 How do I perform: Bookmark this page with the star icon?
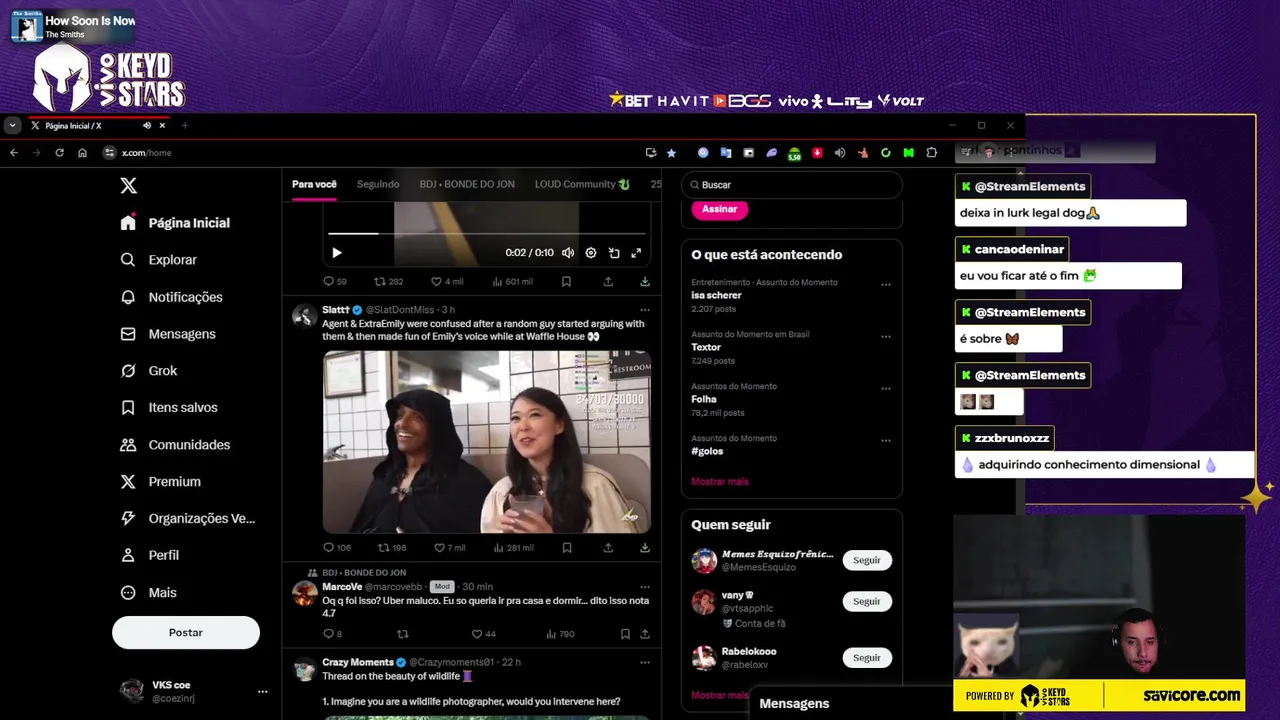[x=671, y=153]
